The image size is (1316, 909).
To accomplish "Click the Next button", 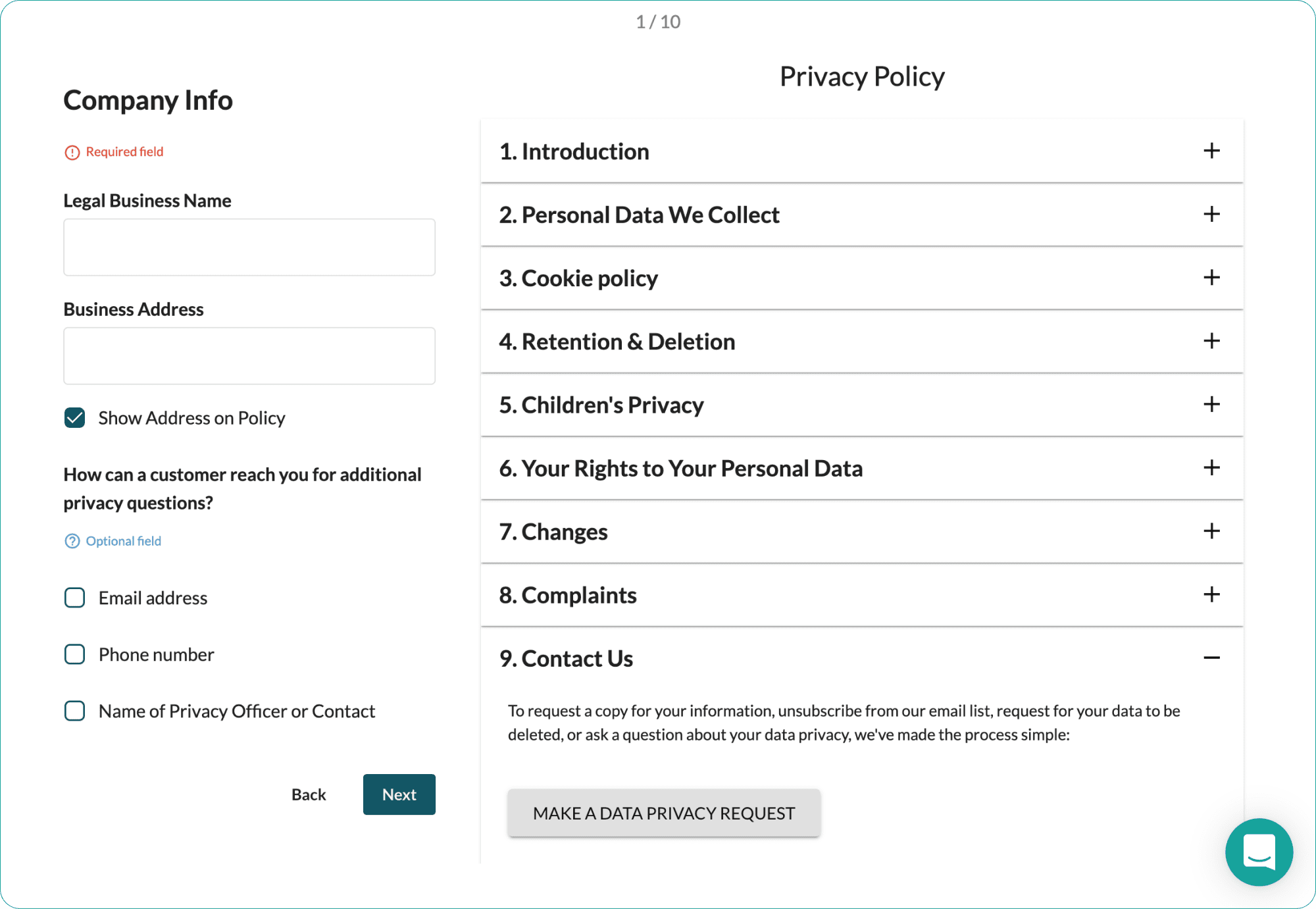I will (399, 794).
